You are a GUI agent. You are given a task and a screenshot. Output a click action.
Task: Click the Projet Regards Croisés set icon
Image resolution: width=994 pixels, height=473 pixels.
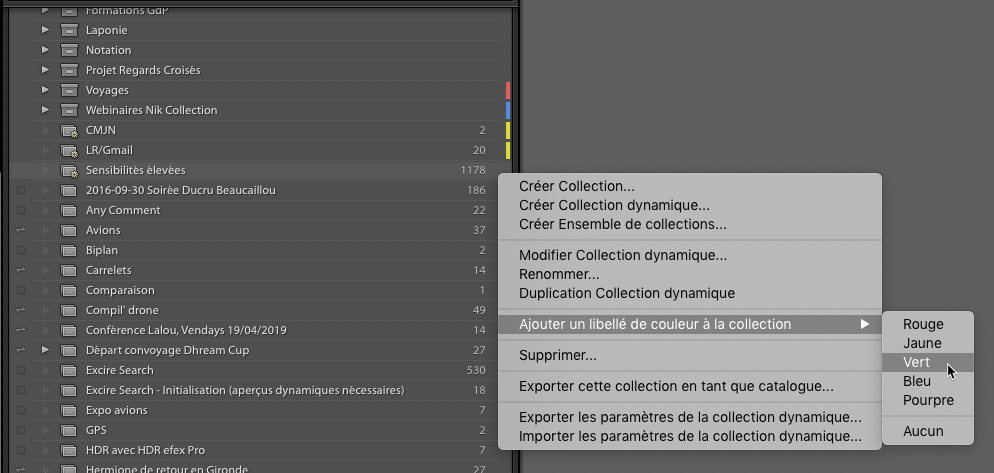tap(68, 70)
